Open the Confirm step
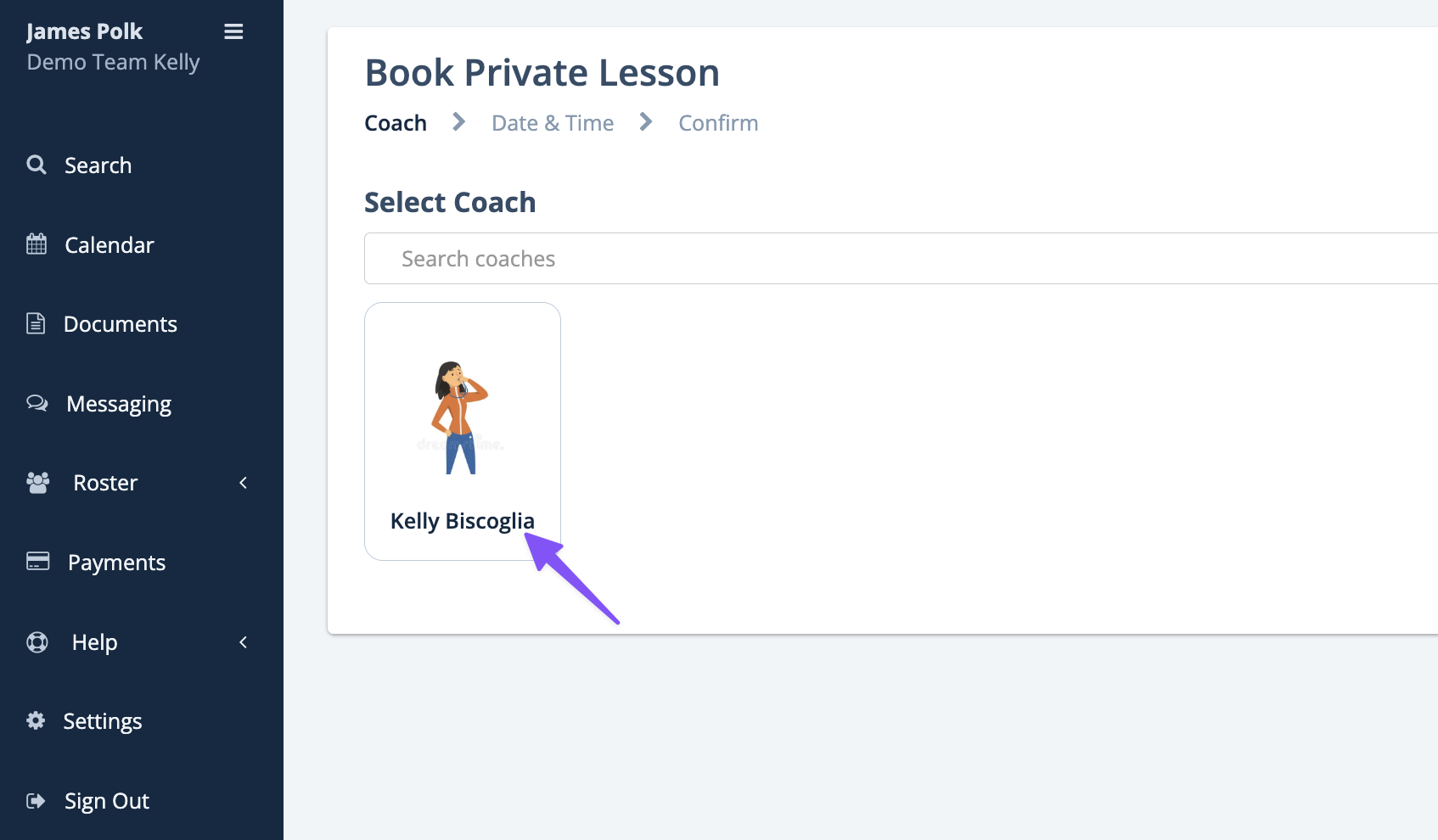The width and height of the screenshot is (1438, 840). tap(718, 123)
